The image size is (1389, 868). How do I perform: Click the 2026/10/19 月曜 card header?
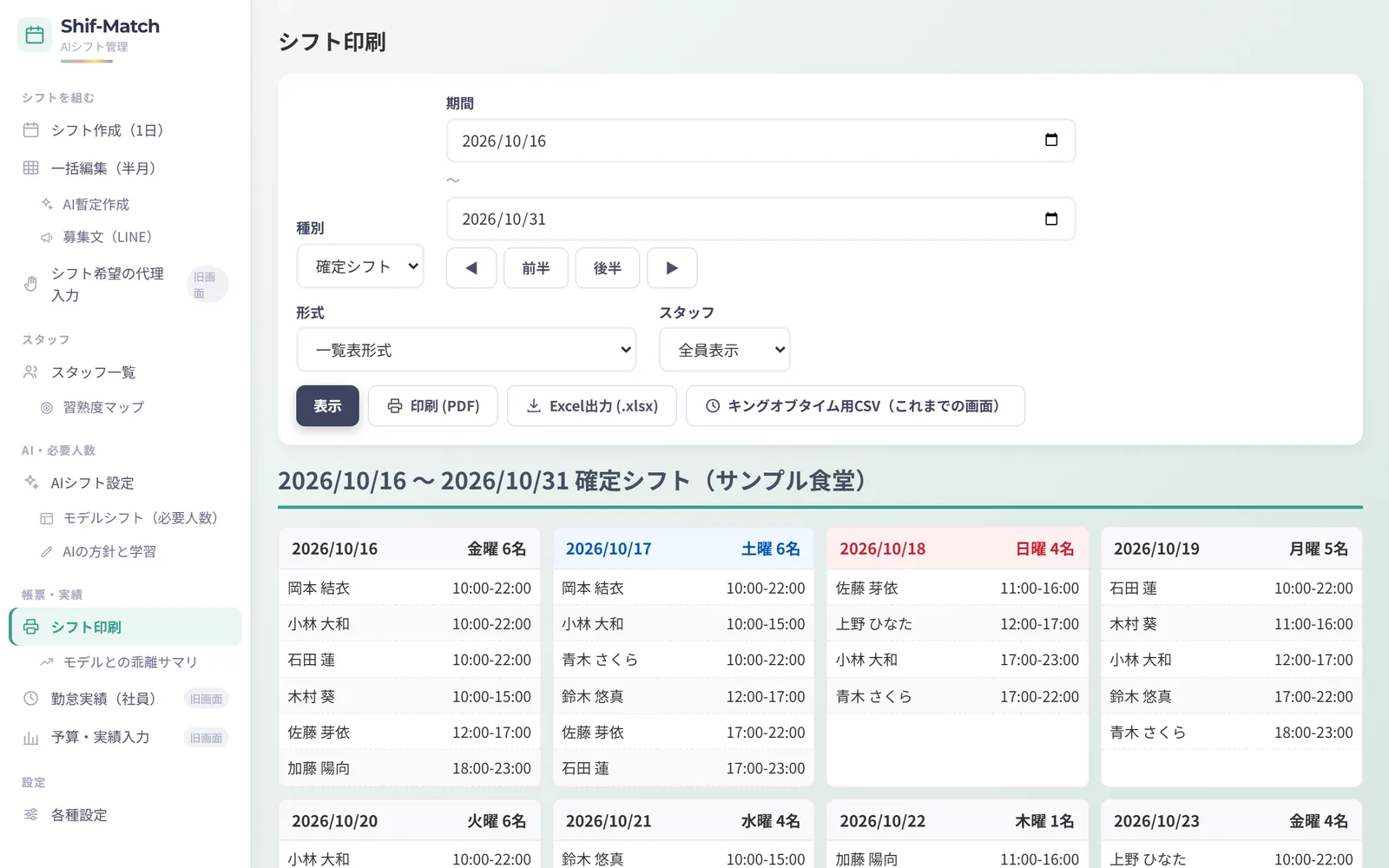pos(1231,549)
